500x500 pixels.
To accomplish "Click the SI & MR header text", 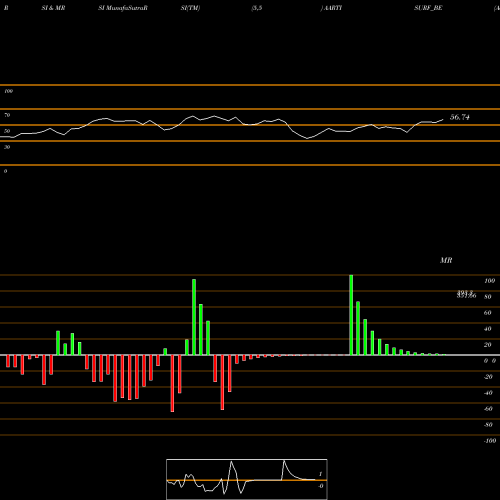I will 53,8.
